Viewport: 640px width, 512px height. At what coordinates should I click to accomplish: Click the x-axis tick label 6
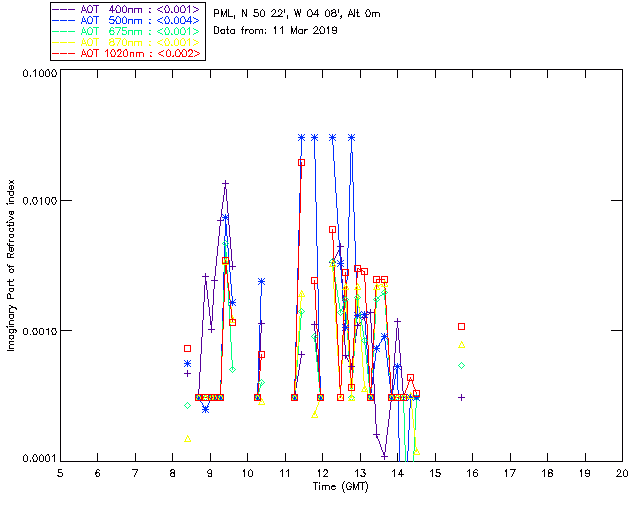click(x=98, y=473)
